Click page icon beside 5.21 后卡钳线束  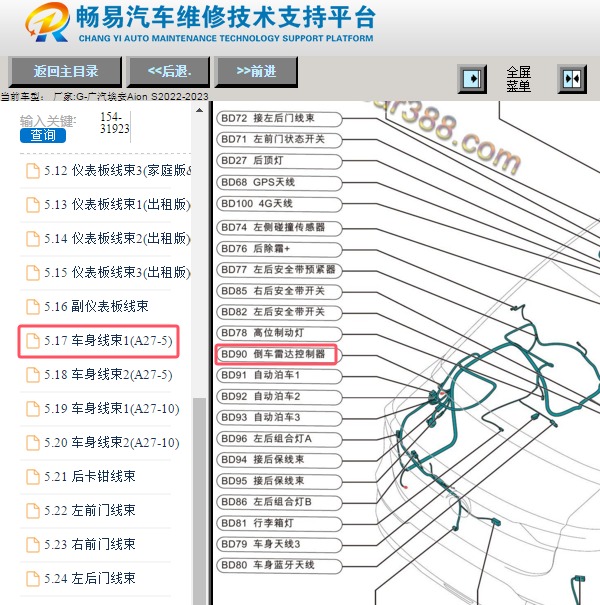tap(32, 477)
